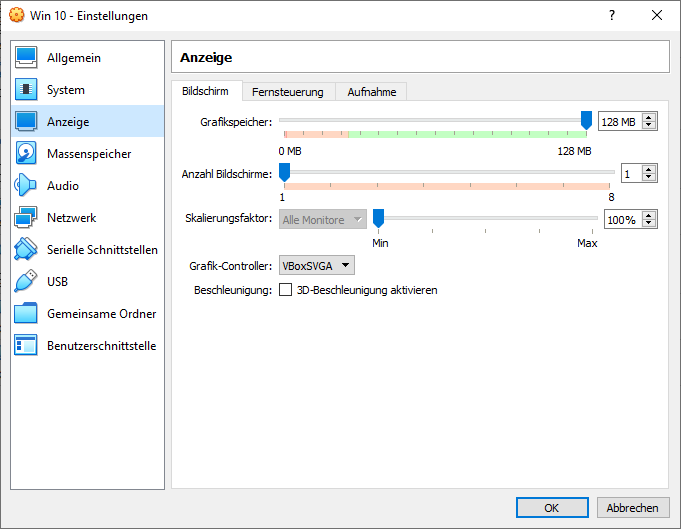
Task: Open Serielle Schnittstellen via its connector icon
Action: 26,249
